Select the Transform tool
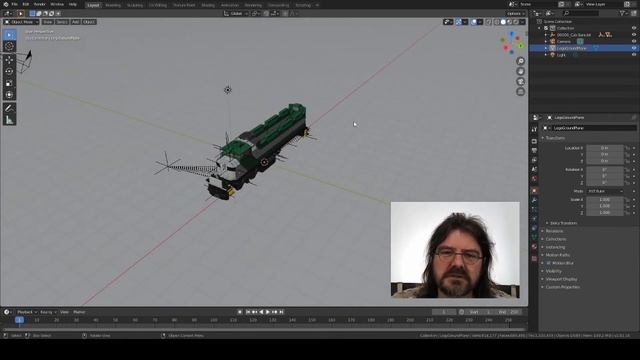Viewport: 640px width, 360px height. [9, 95]
